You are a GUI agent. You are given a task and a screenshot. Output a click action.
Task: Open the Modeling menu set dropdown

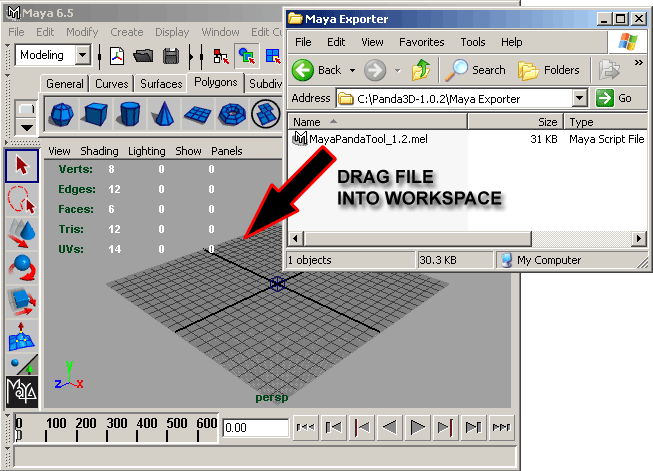(x=82, y=55)
